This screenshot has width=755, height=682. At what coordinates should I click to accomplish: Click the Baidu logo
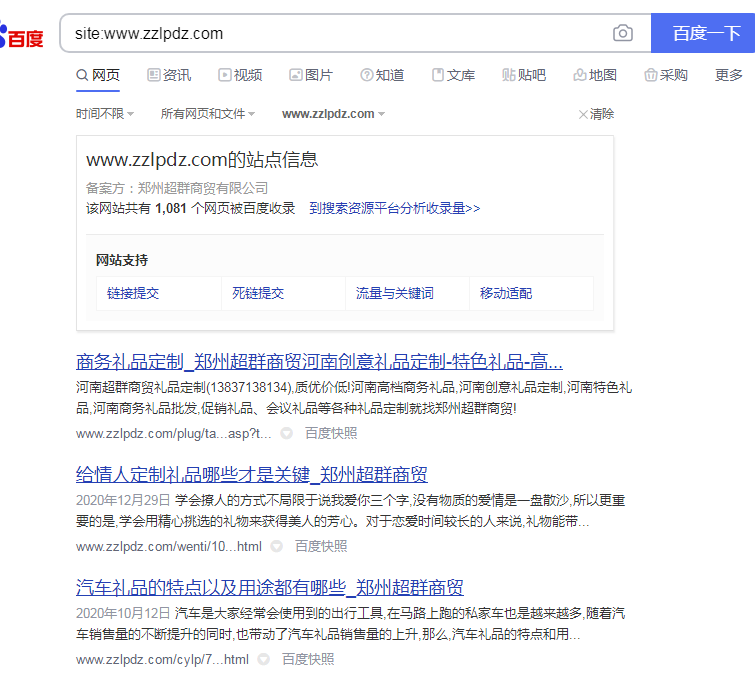coord(22,38)
